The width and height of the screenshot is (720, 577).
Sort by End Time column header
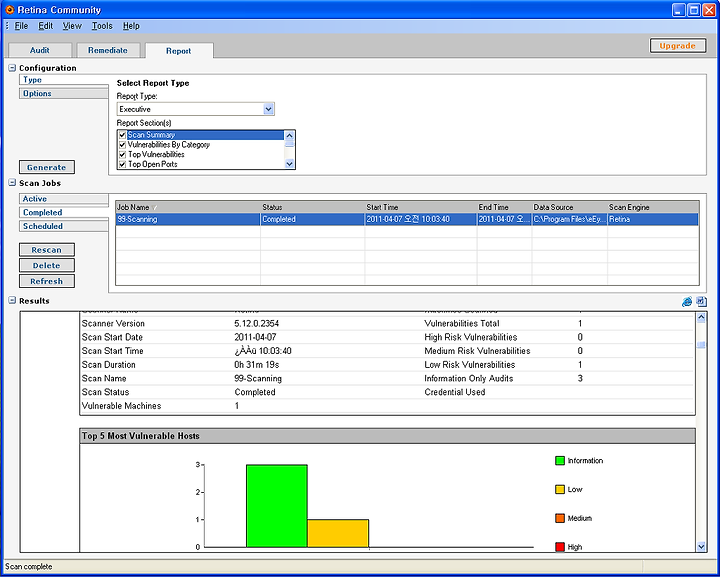505,207
